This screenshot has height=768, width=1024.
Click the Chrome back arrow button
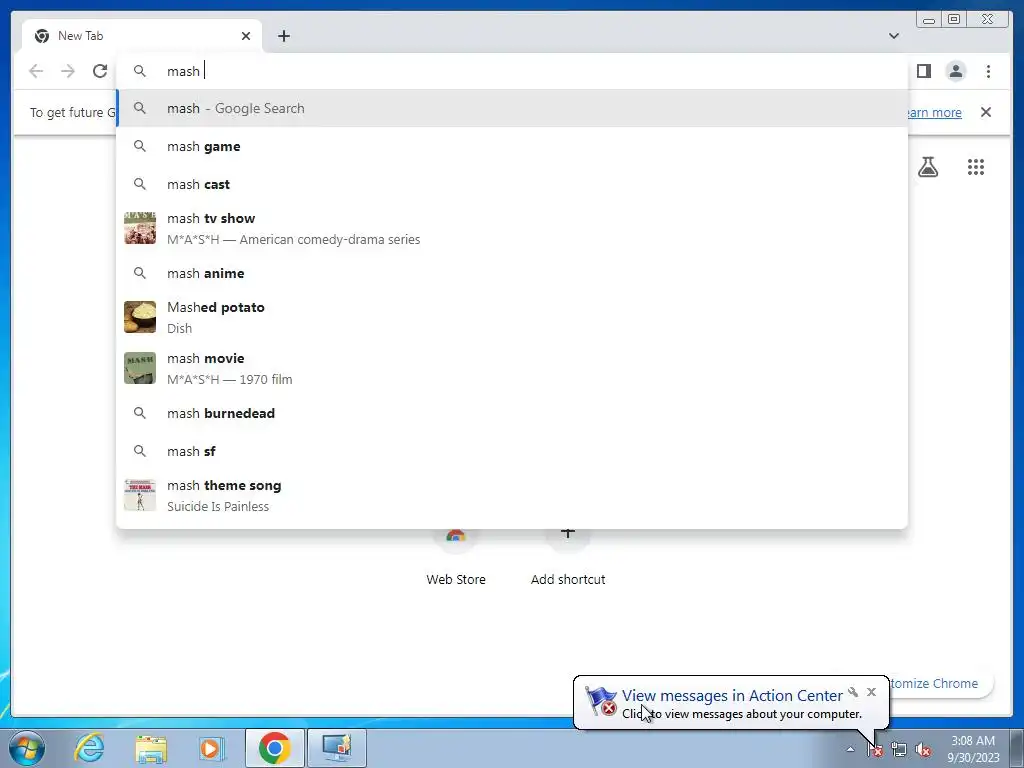pos(36,71)
